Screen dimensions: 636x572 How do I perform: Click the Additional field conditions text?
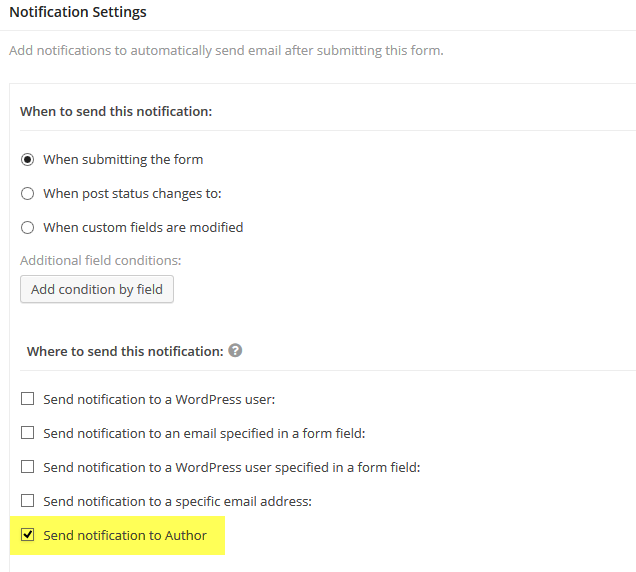click(x=101, y=260)
